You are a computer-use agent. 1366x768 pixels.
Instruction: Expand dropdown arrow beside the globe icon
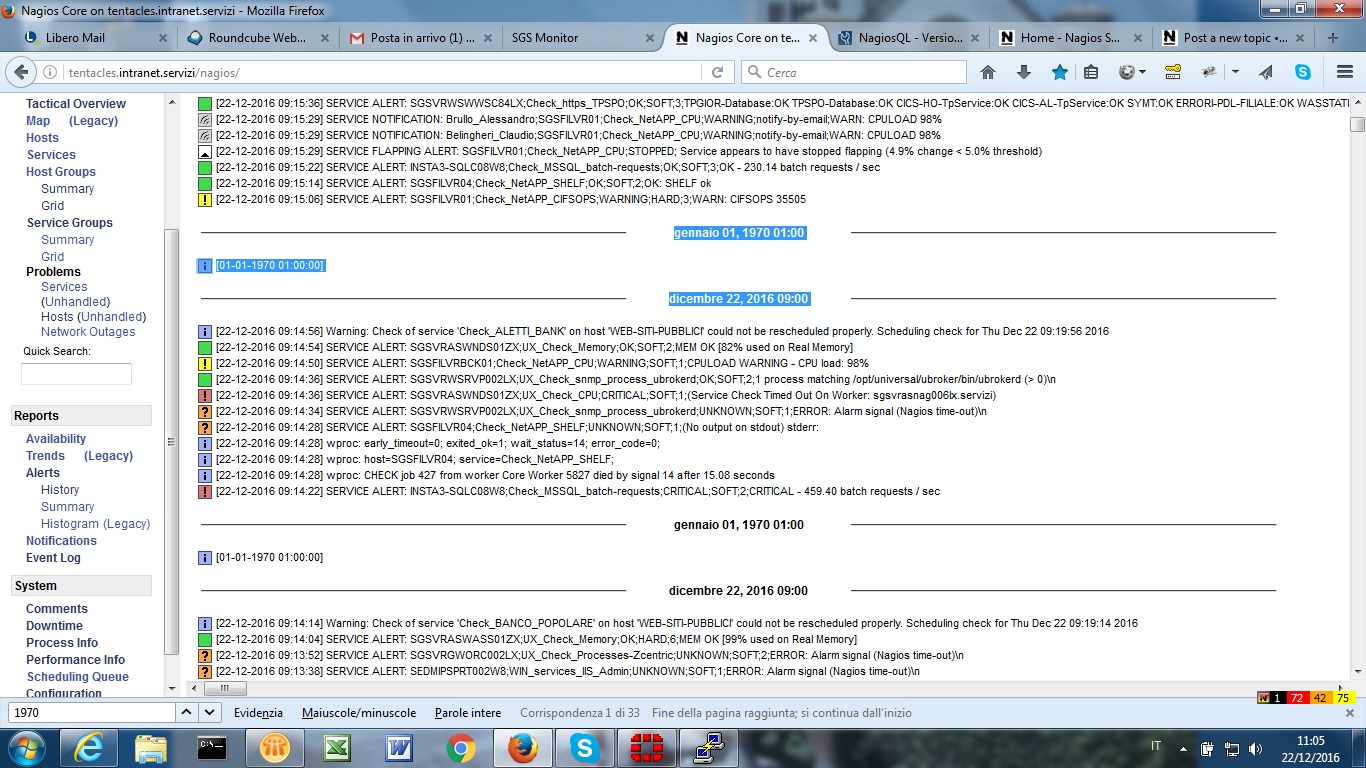coord(1143,72)
